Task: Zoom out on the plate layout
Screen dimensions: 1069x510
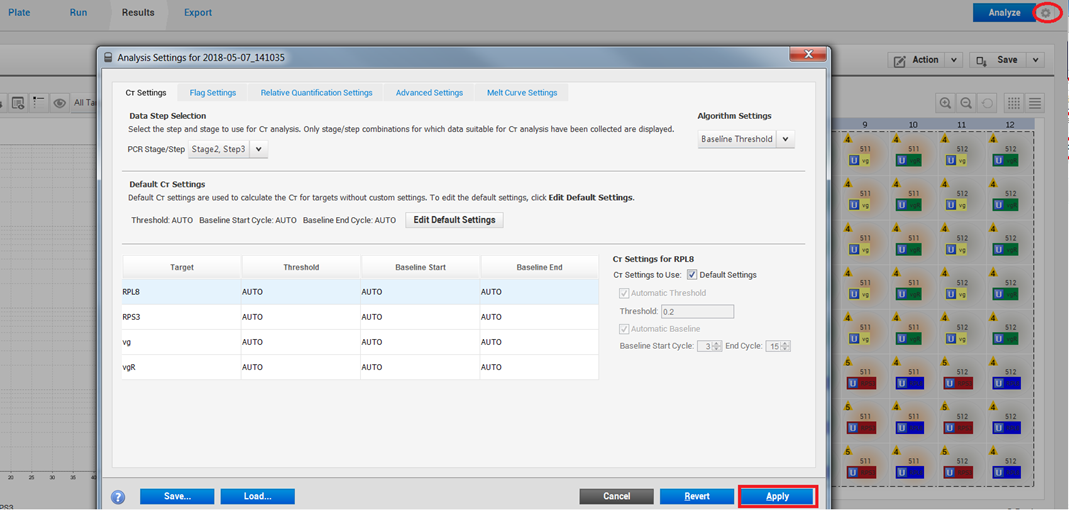Action: (x=966, y=103)
